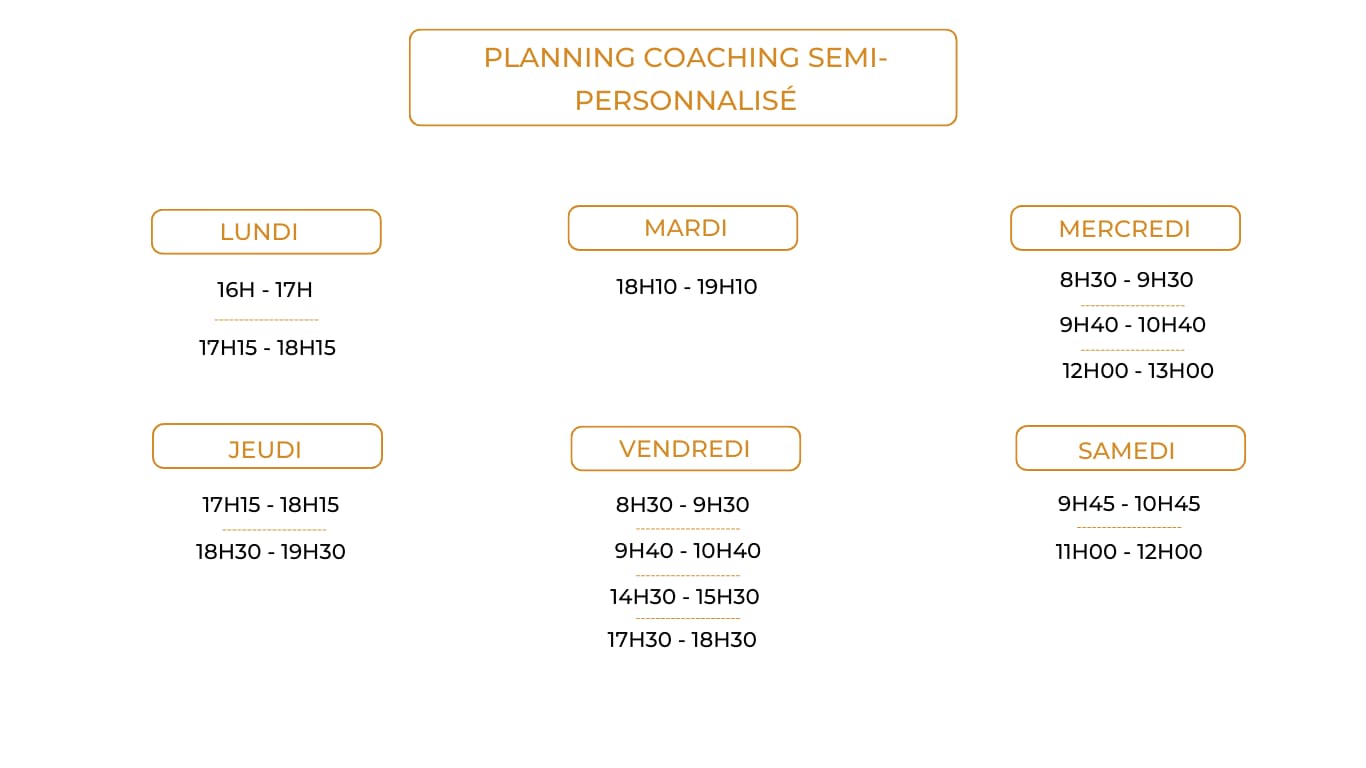
Task: Click Saturday's 11H00 - 12H00 slot
Action: (x=1129, y=552)
